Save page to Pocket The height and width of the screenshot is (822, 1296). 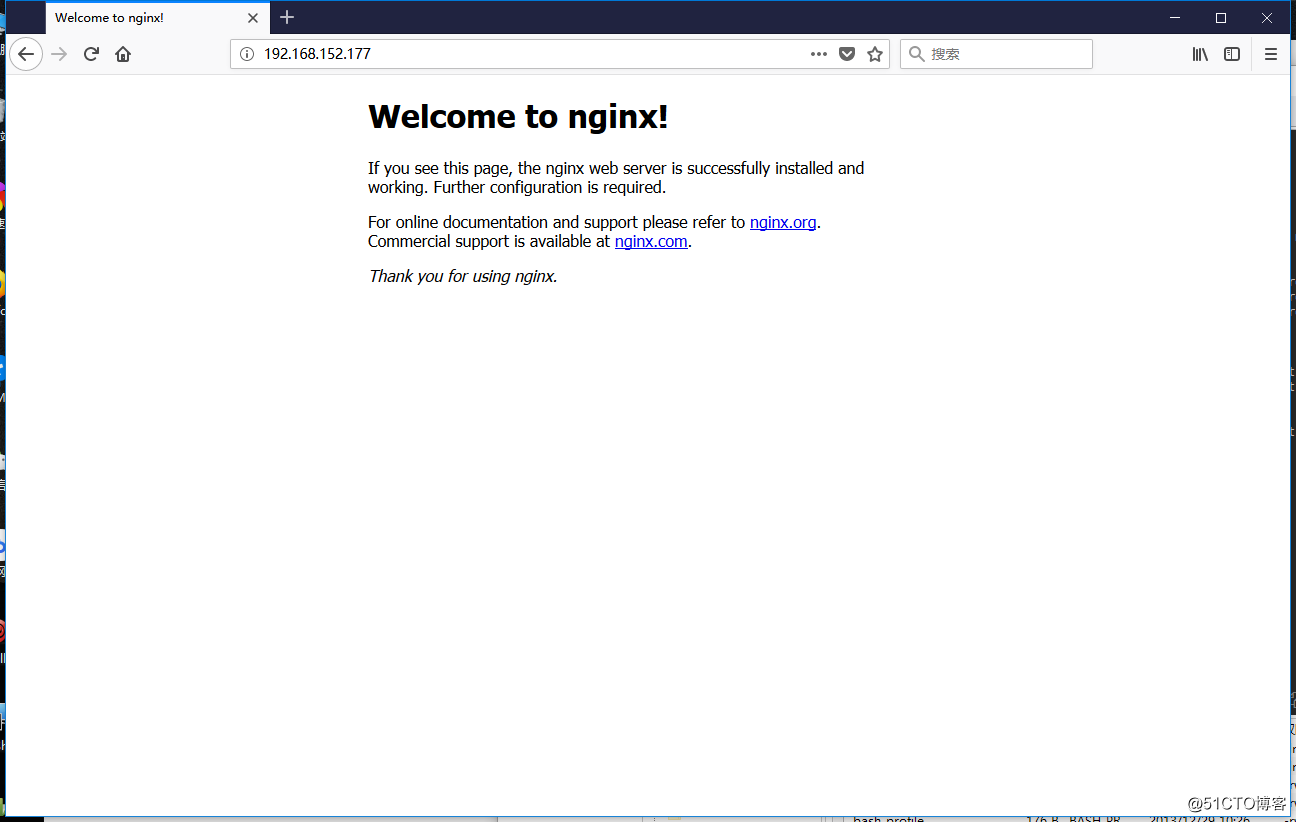pyautogui.click(x=847, y=54)
